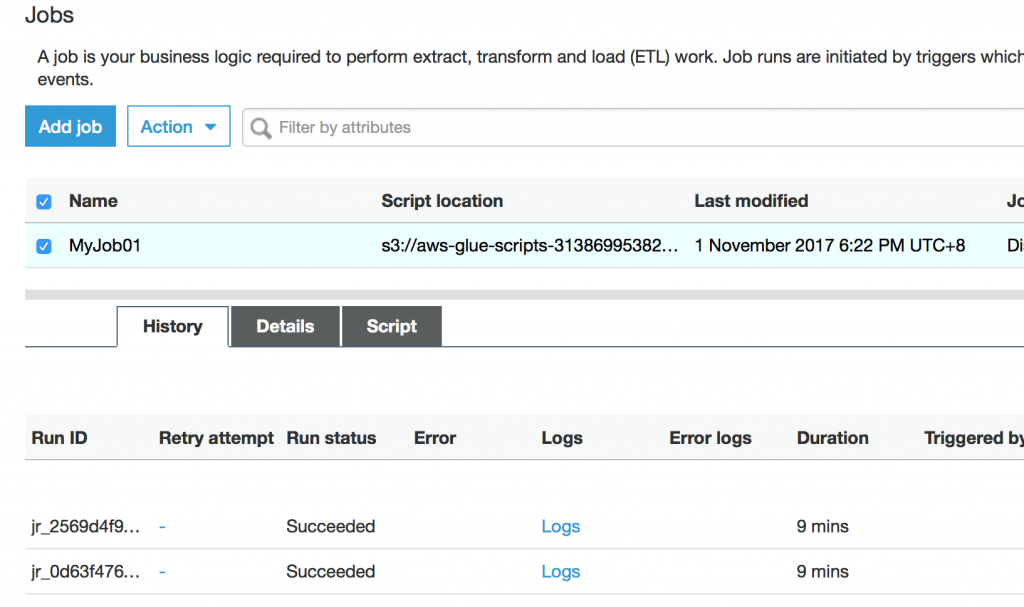Click the Add job button
The height and width of the screenshot is (607, 1024).
[x=70, y=127]
